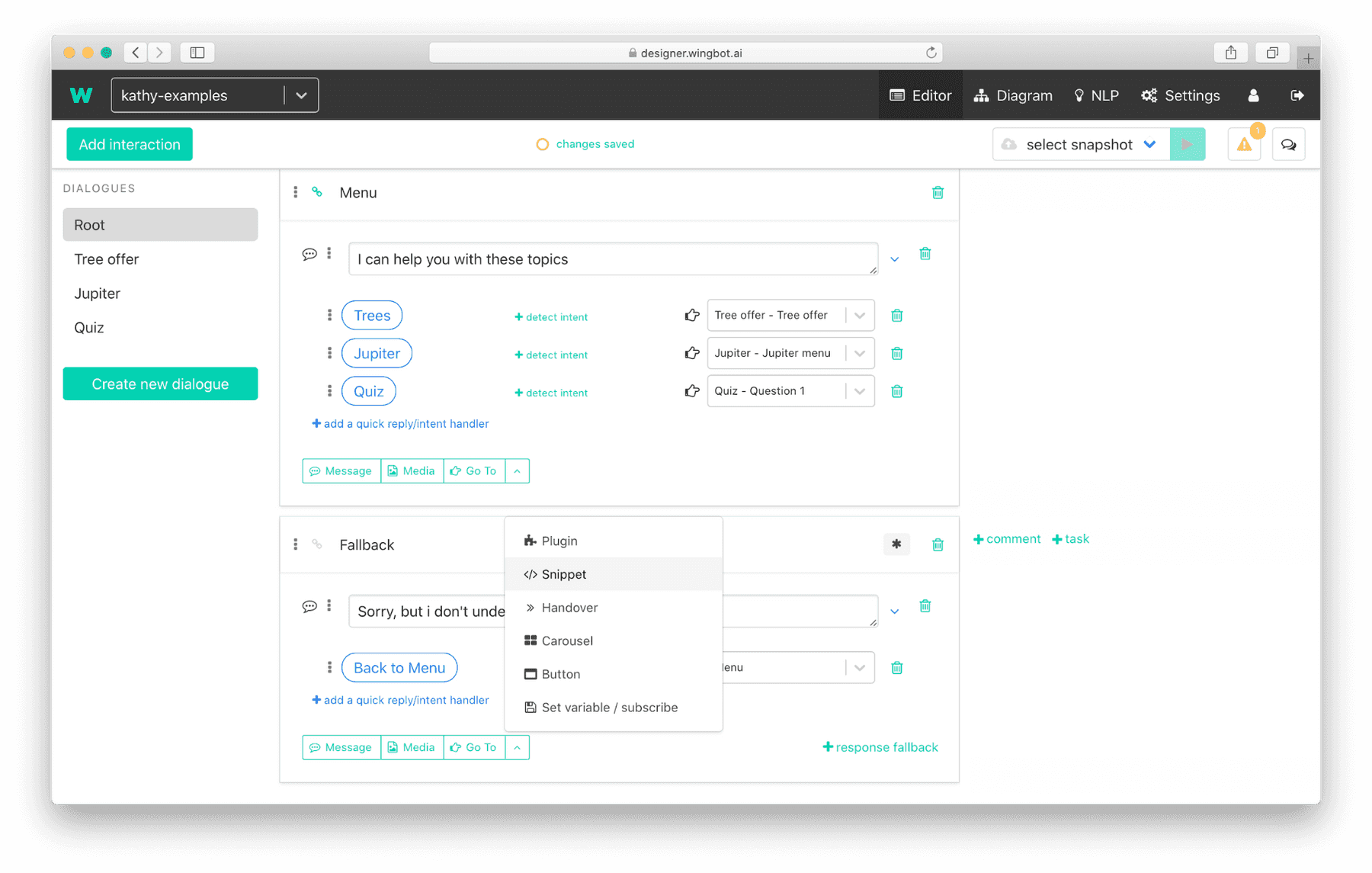Delete the Menu interaction via its trash icon
Screen dimensions: 1372x873
tap(938, 193)
